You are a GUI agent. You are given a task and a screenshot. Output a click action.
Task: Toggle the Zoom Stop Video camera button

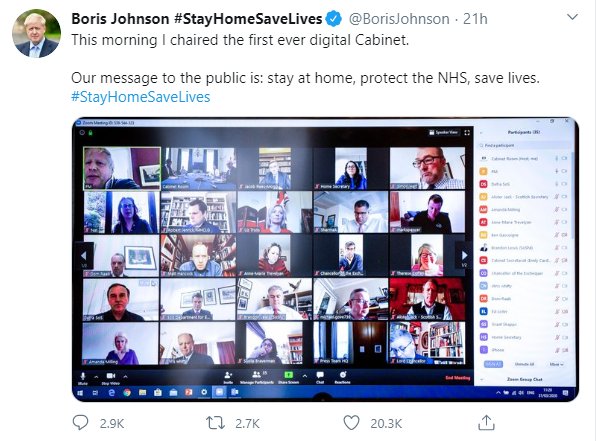pos(111,378)
